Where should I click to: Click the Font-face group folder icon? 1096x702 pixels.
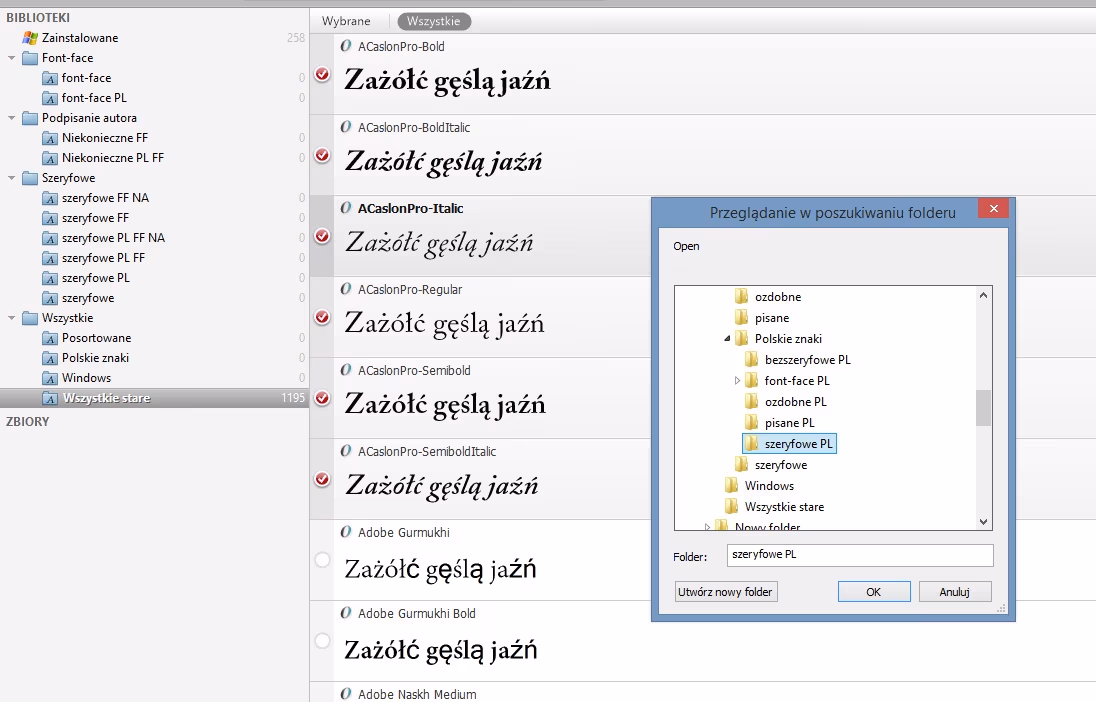[x=30, y=58]
